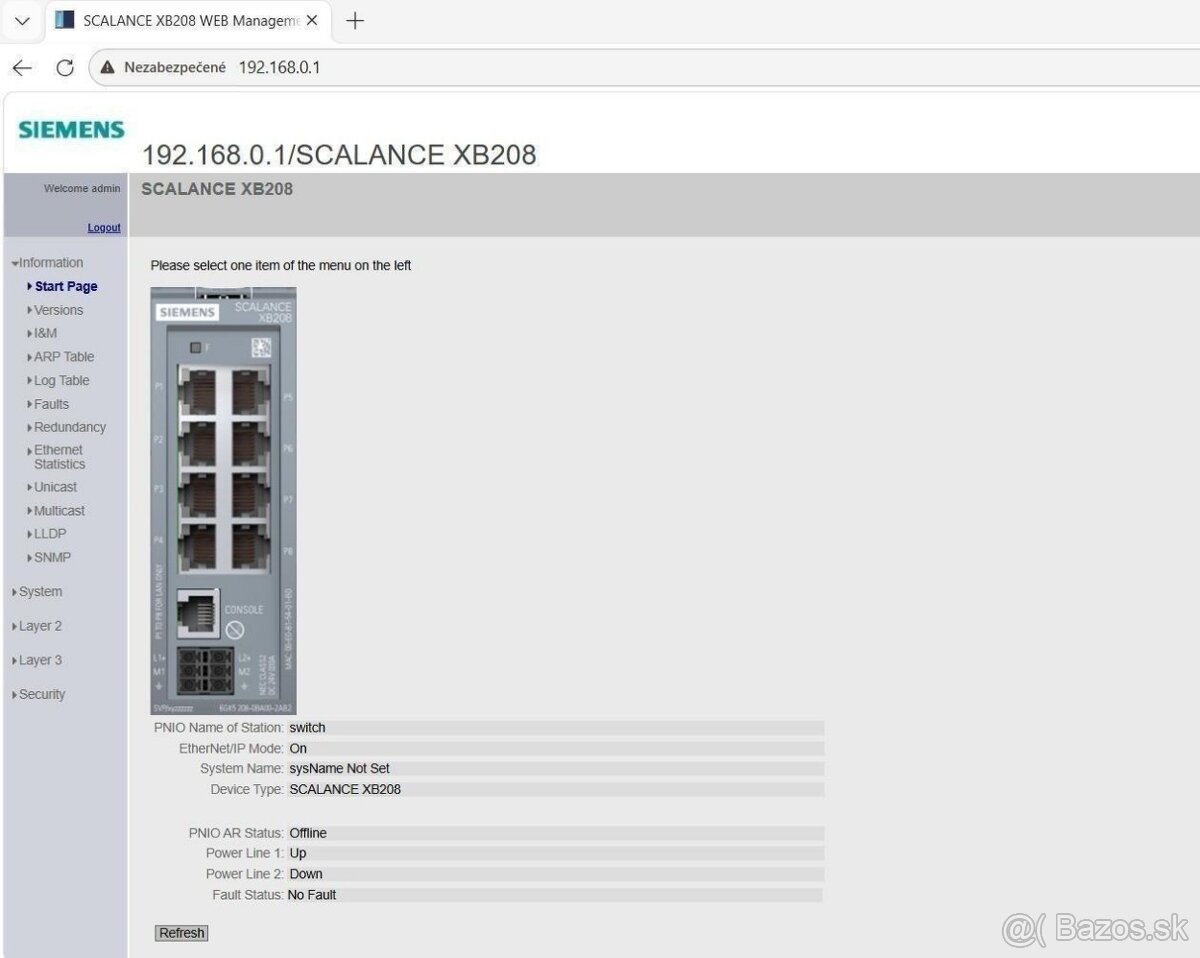Click port P6 on the device image
Viewport: 1200px width, 958px height.
coord(250,443)
